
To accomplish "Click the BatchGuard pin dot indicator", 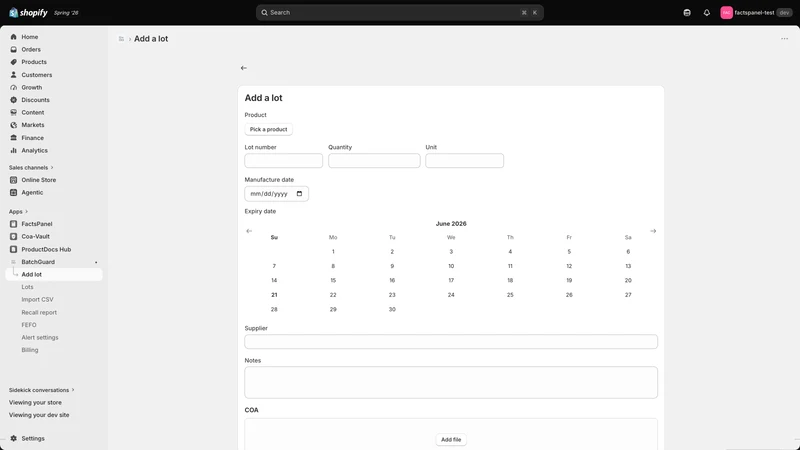I will coord(96,262).
